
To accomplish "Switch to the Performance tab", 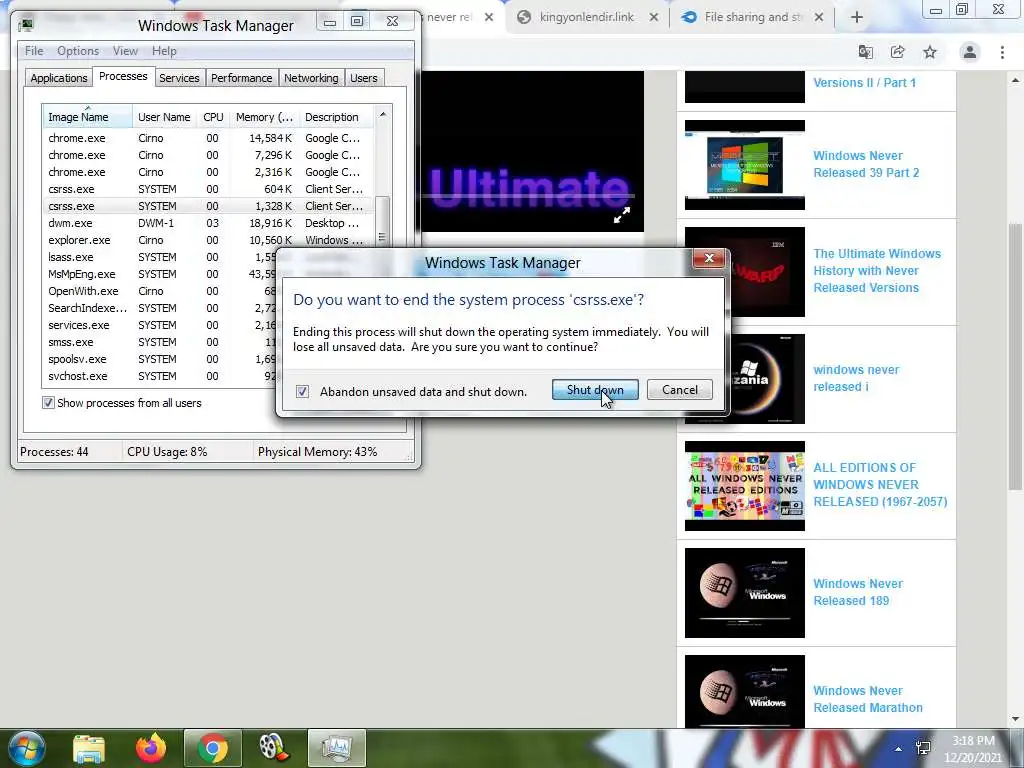I will coord(241,78).
